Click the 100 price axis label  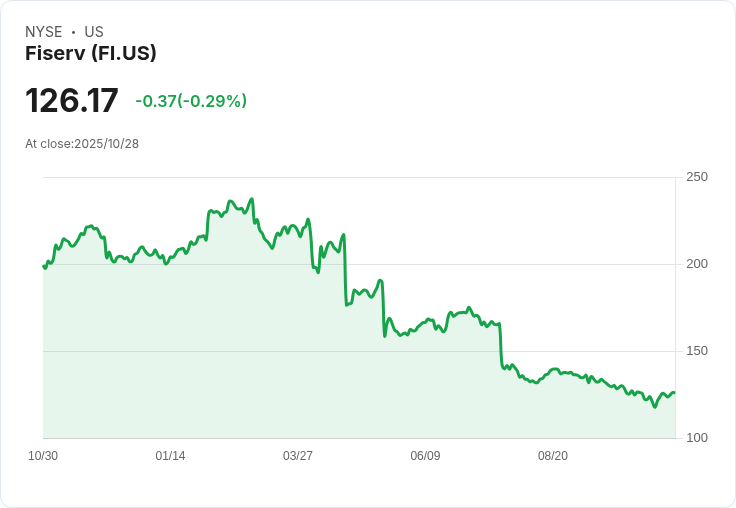(x=697, y=439)
